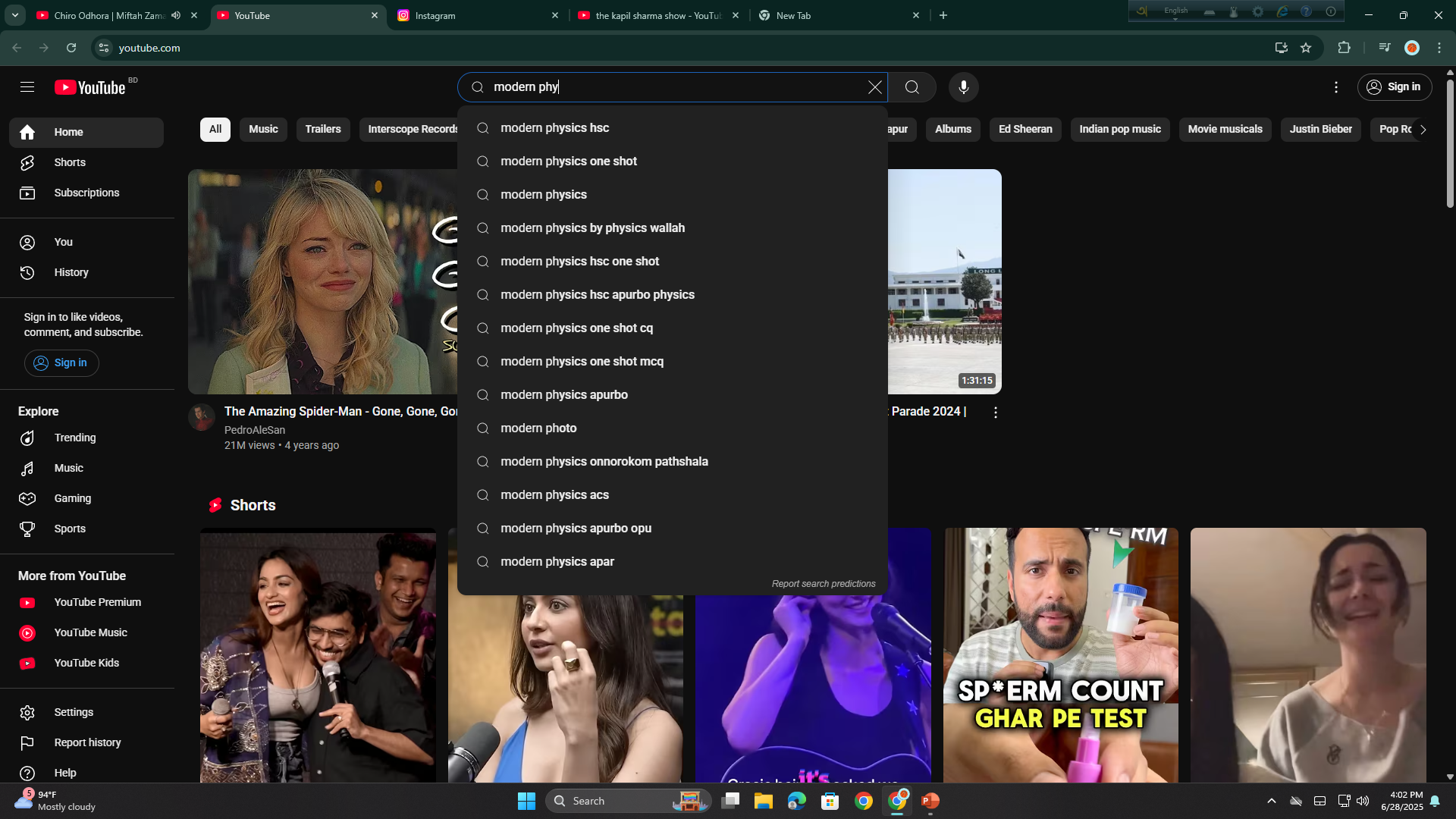Open Sports in the Explore section
Image resolution: width=1456 pixels, height=819 pixels.
(86, 529)
